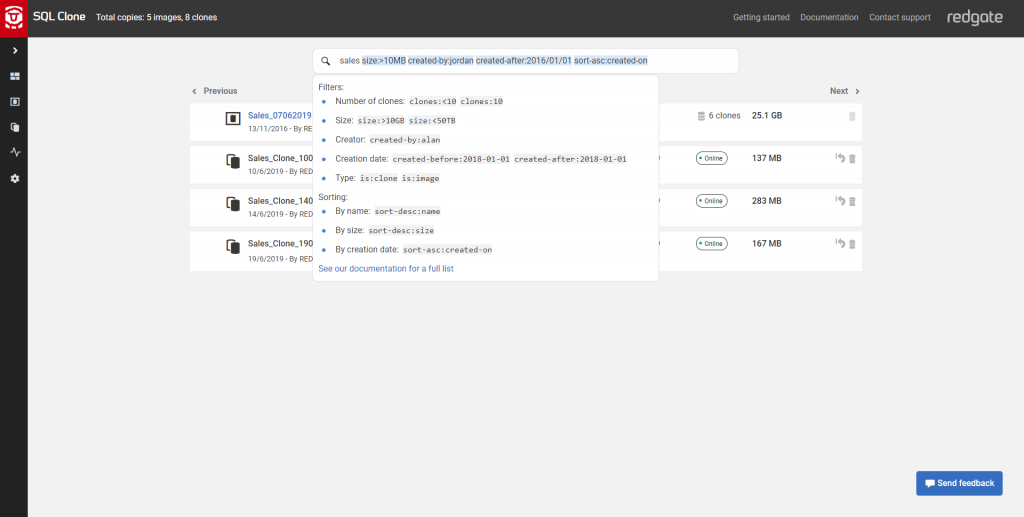The height and width of the screenshot is (517, 1024).
Task: Open Getting started in header
Action: [x=761, y=18]
